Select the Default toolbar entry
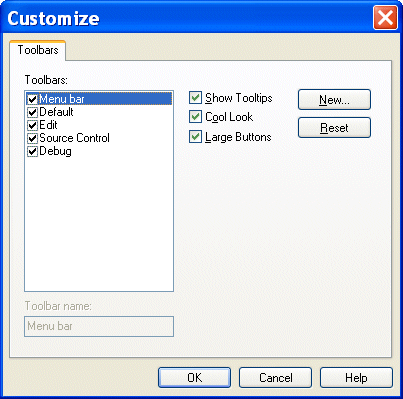 tap(56, 112)
